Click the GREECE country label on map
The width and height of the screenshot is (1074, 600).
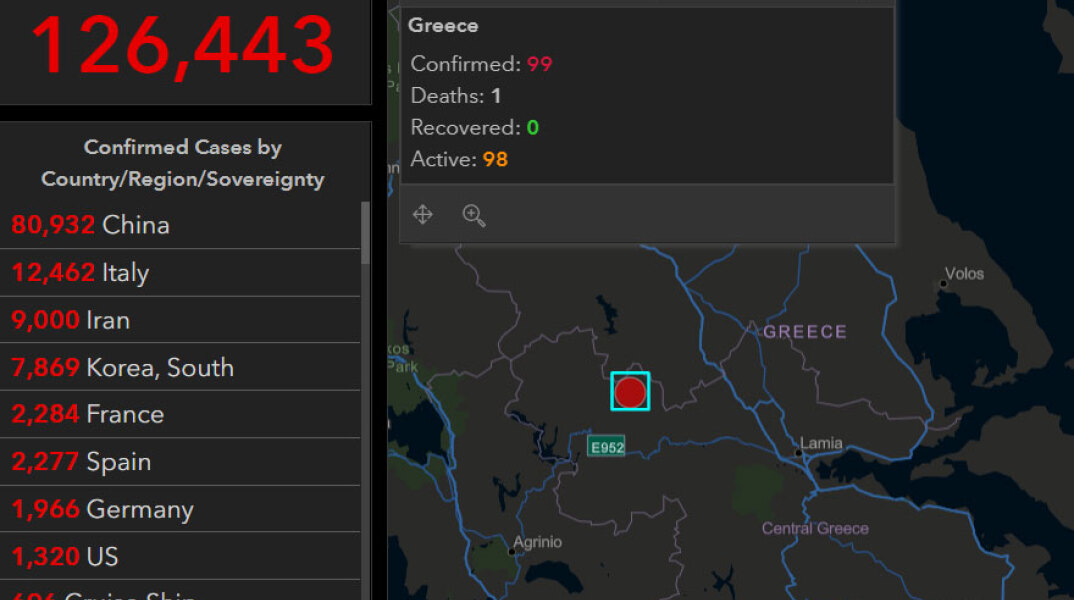pyautogui.click(x=804, y=332)
